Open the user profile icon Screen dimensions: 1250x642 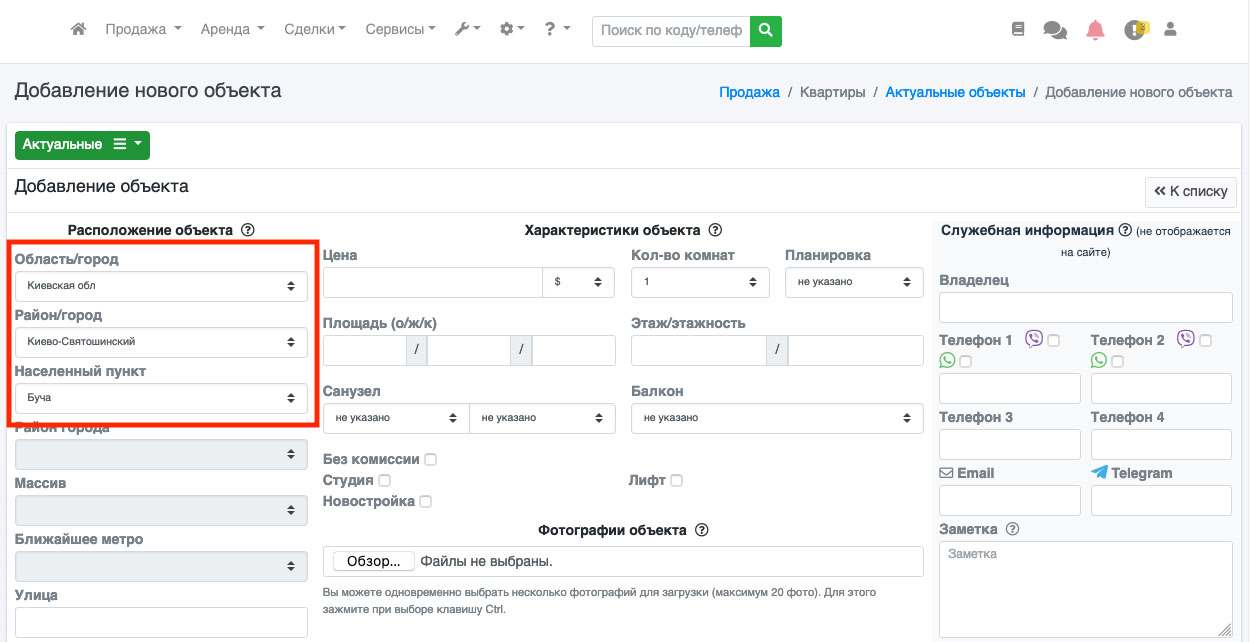click(x=1170, y=30)
